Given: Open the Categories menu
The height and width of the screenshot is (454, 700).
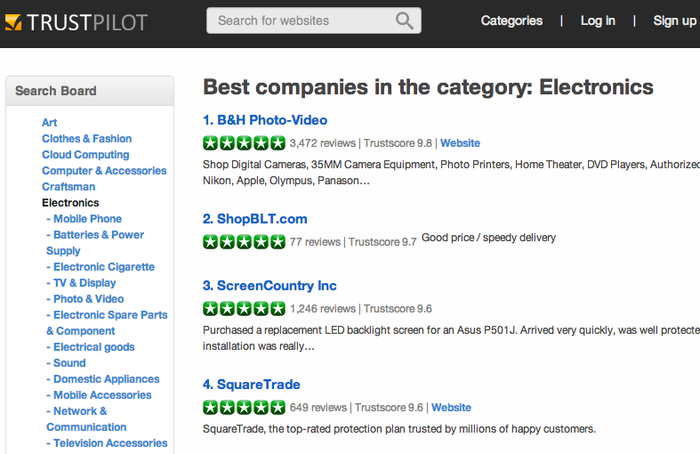Looking at the screenshot, I should coord(512,21).
